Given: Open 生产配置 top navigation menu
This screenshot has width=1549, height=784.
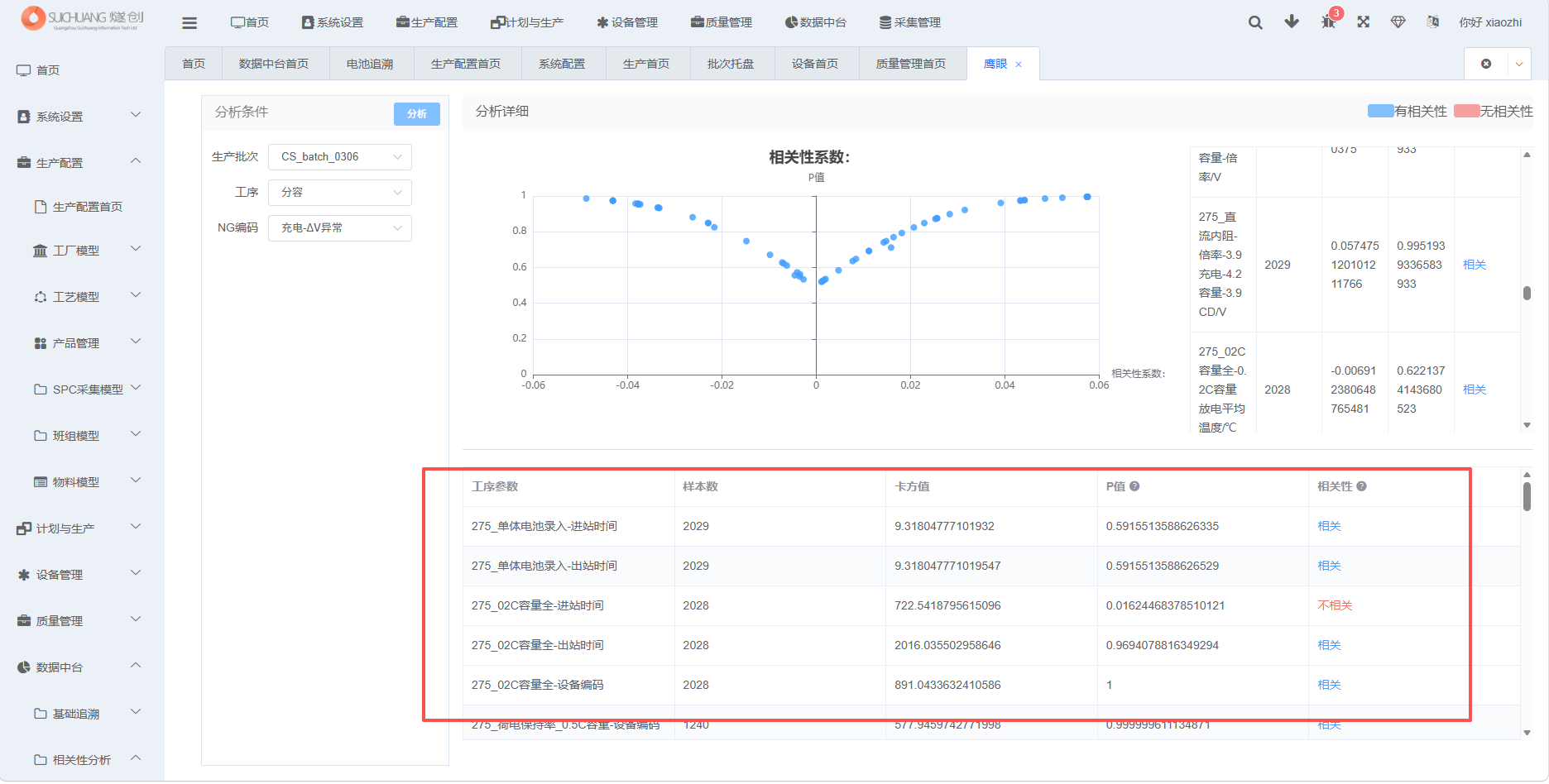Looking at the screenshot, I should (427, 22).
